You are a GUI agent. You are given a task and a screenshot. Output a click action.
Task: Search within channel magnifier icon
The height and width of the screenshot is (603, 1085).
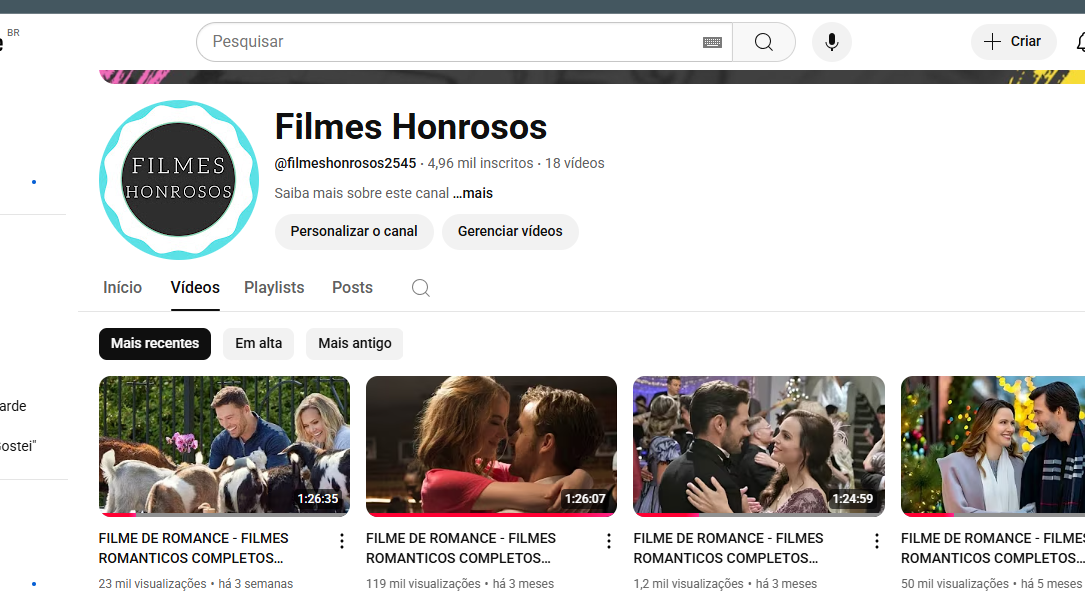421,287
